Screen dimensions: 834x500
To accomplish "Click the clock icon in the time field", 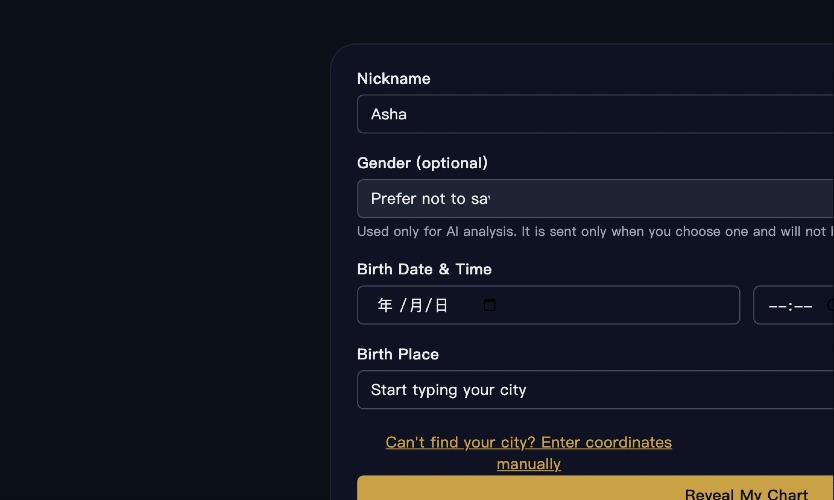I will click(x=829, y=305).
